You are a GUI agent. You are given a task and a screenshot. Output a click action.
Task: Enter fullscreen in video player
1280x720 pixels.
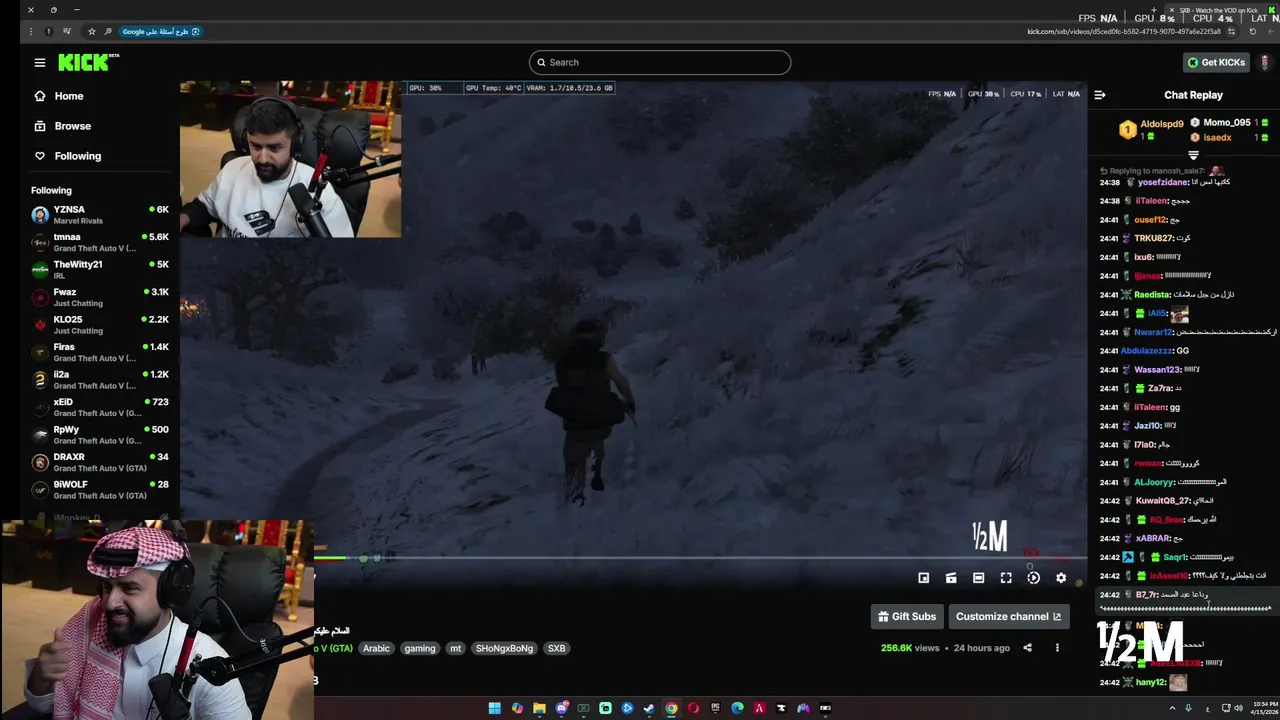[1006, 578]
